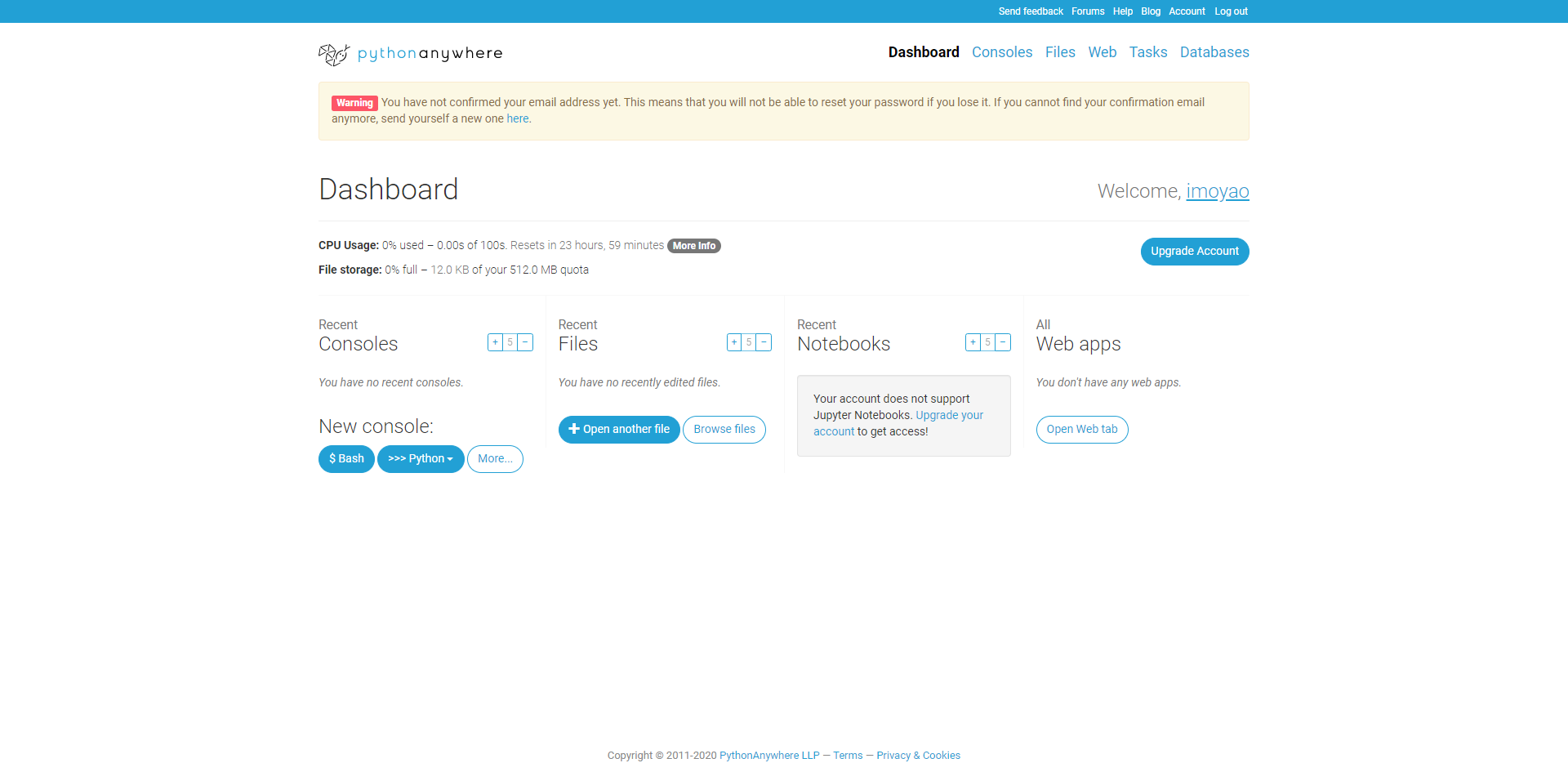The image size is (1568, 763).
Task: Click the Dashboard page heading
Action: pyautogui.click(x=389, y=190)
